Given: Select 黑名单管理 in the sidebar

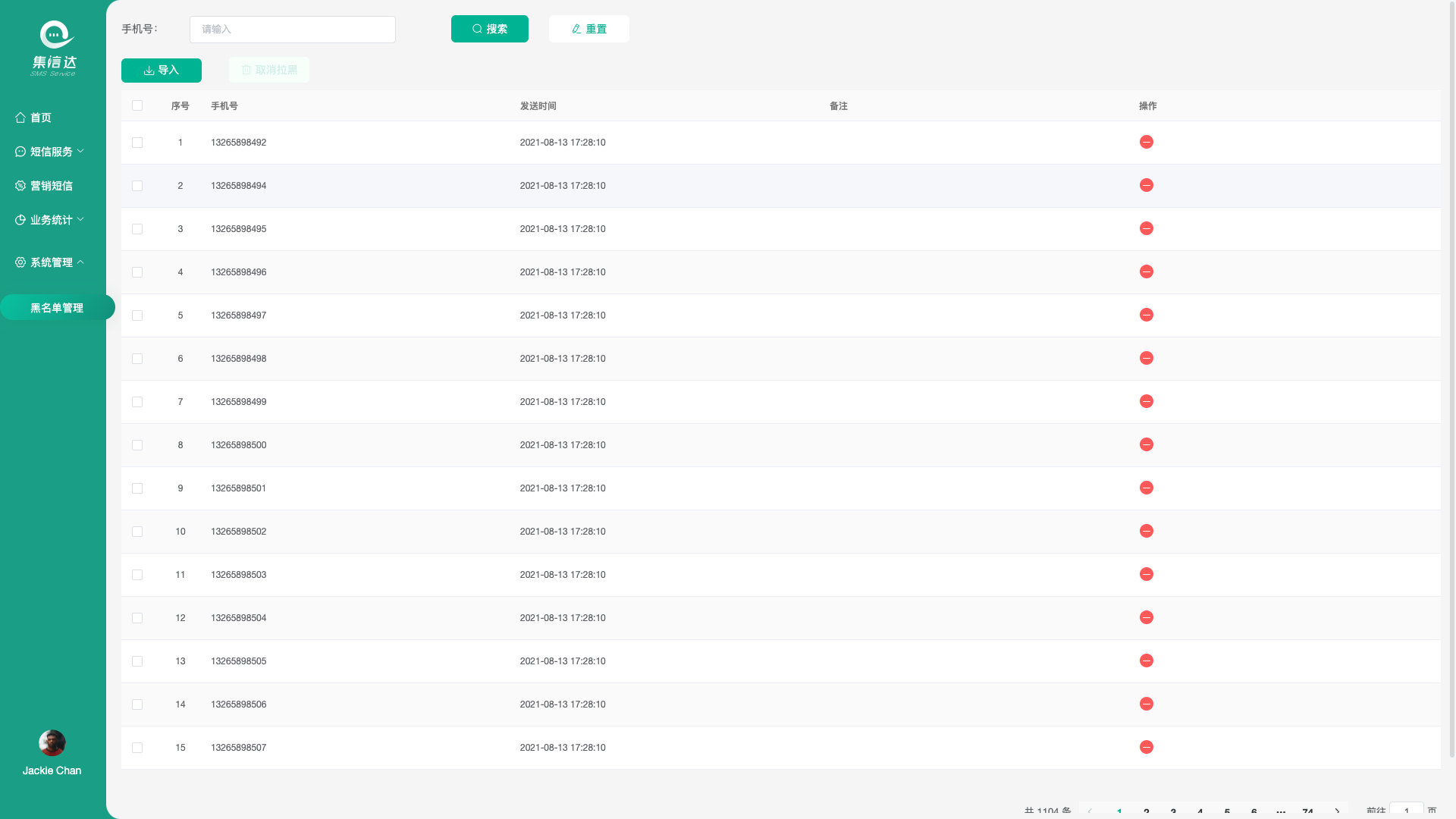Looking at the screenshot, I should [x=57, y=308].
